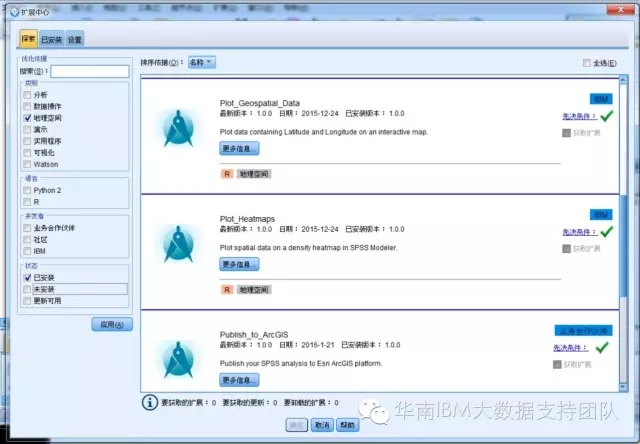Check the 数据操作 category checkbox
The image size is (640, 444).
pos(27,106)
